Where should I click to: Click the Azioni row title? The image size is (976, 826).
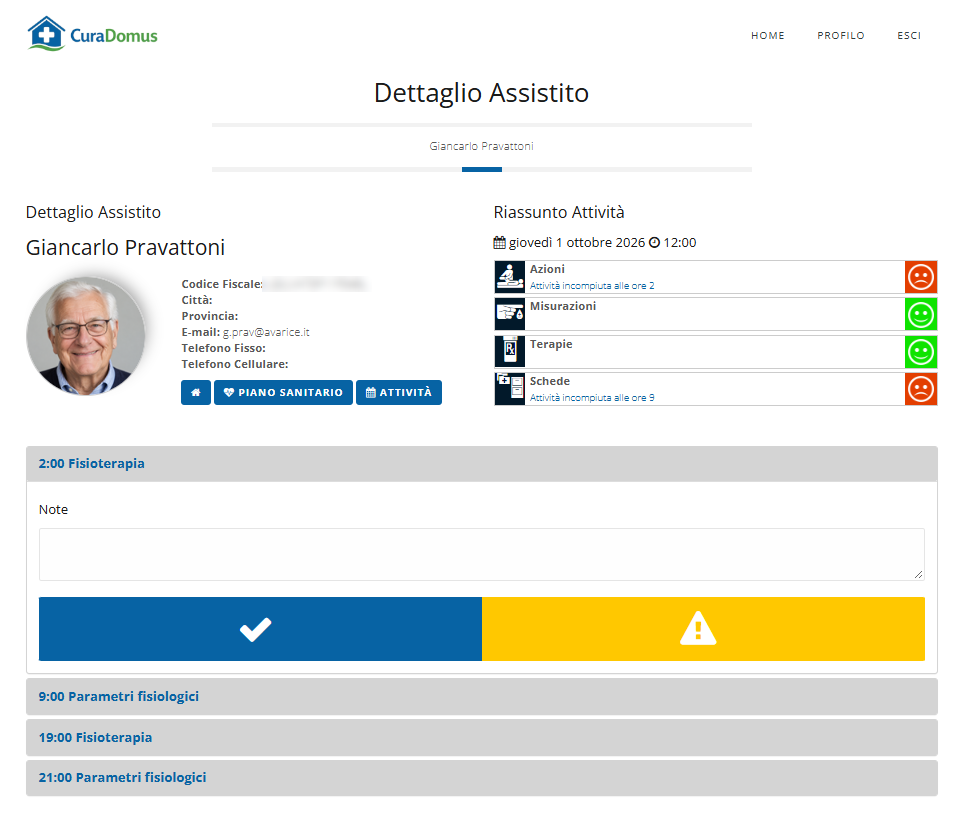(x=547, y=269)
